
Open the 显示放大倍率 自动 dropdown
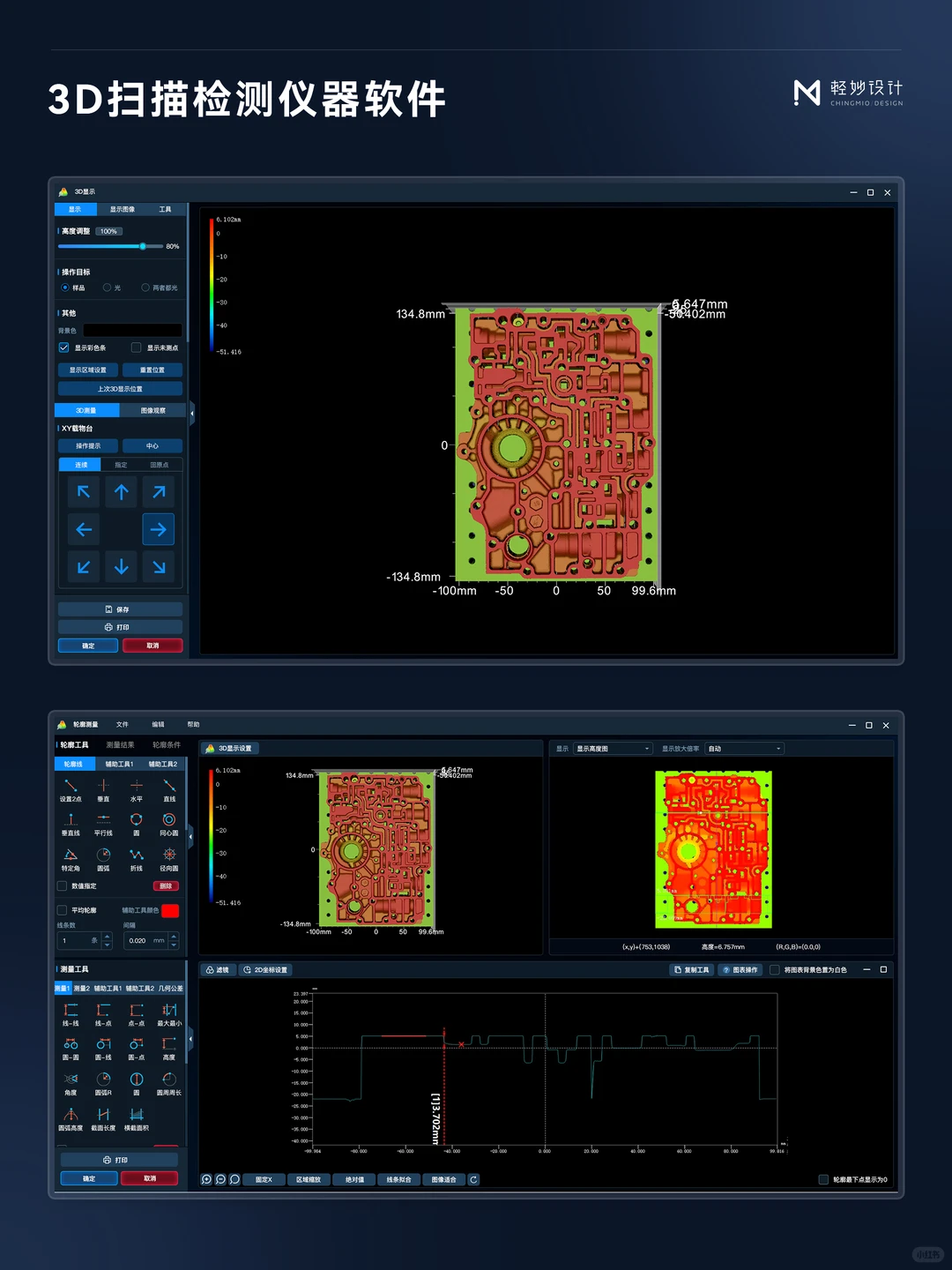[x=745, y=749]
